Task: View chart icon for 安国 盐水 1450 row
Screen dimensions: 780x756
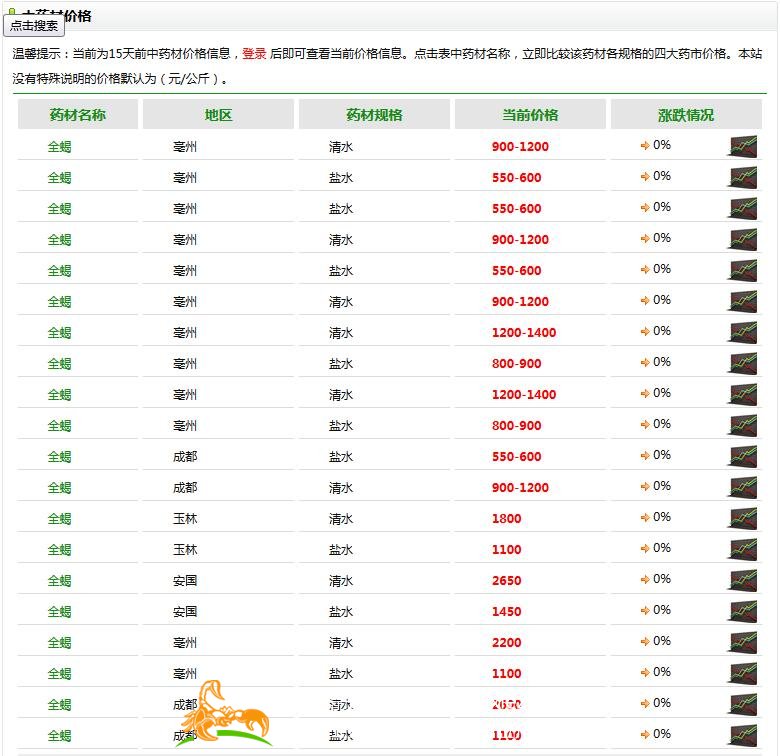Action: (743, 611)
